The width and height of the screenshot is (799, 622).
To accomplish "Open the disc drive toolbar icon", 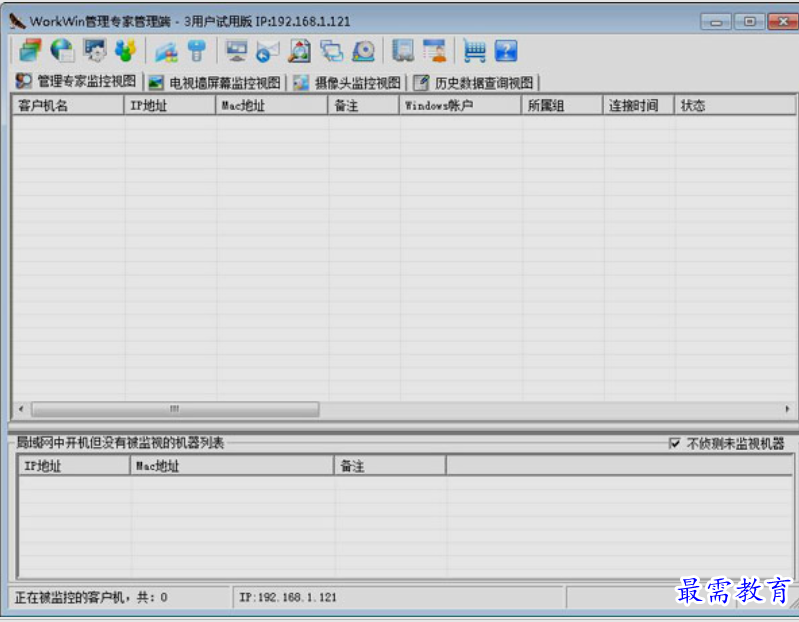I will click(x=363, y=50).
